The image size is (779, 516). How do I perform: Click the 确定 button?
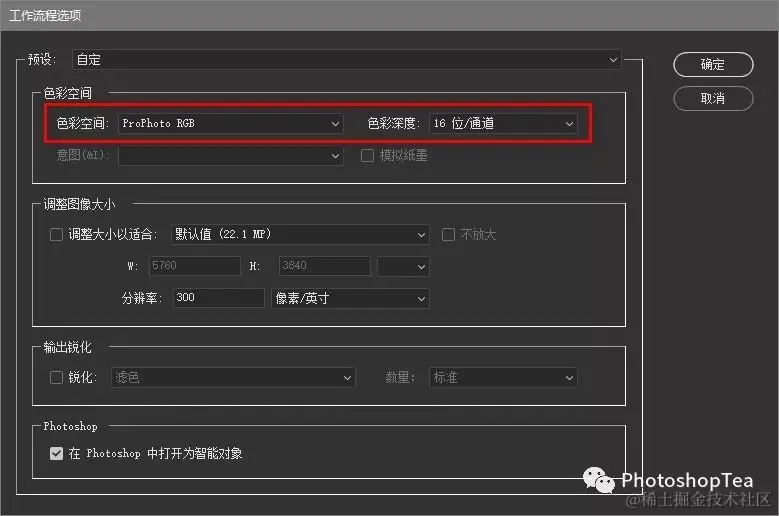click(x=713, y=65)
